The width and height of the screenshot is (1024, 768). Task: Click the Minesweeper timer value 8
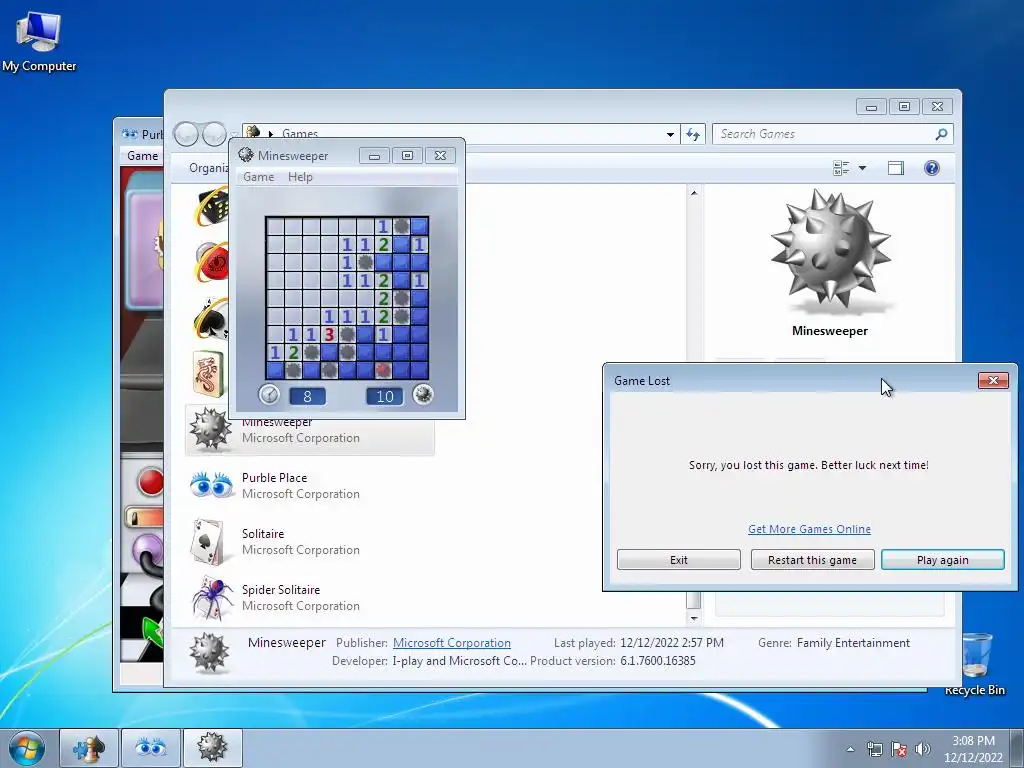[x=307, y=396]
